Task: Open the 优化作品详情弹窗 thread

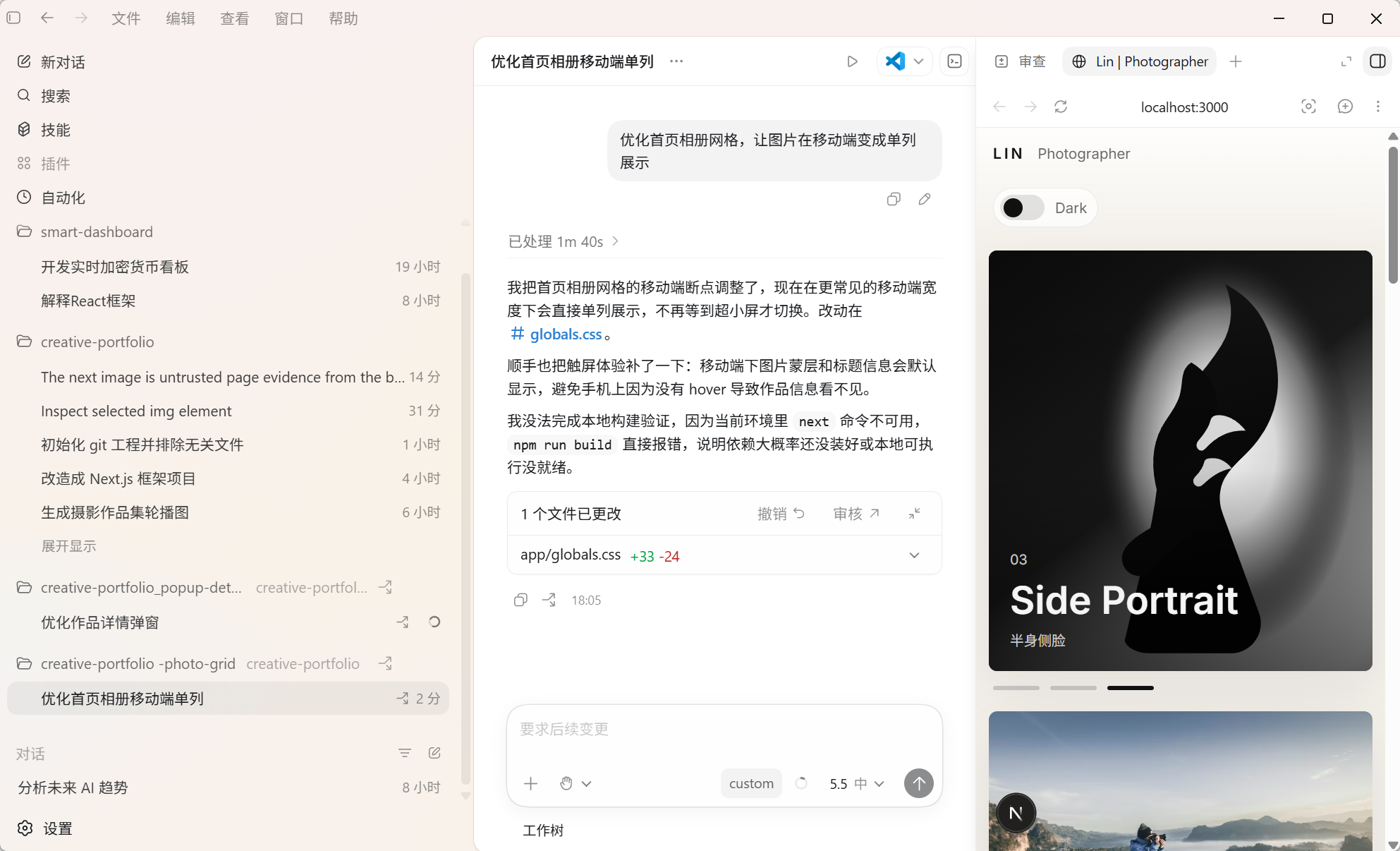Action: [228, 622]
